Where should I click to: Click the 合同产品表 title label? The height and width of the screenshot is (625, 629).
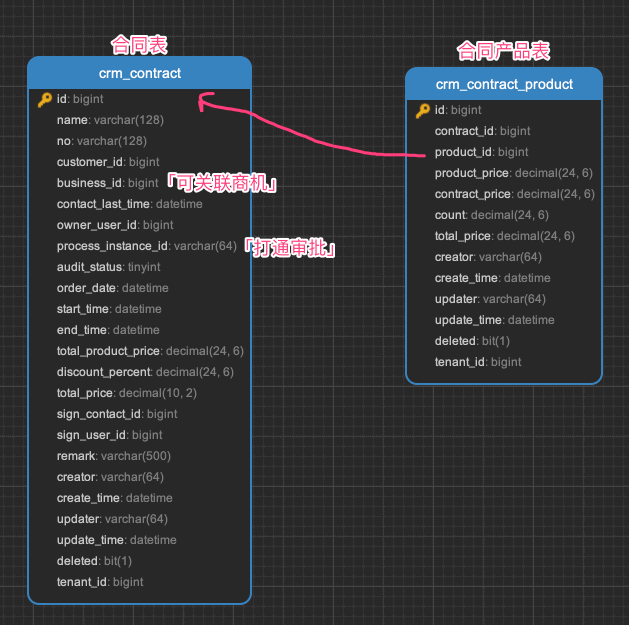[503, 51]
